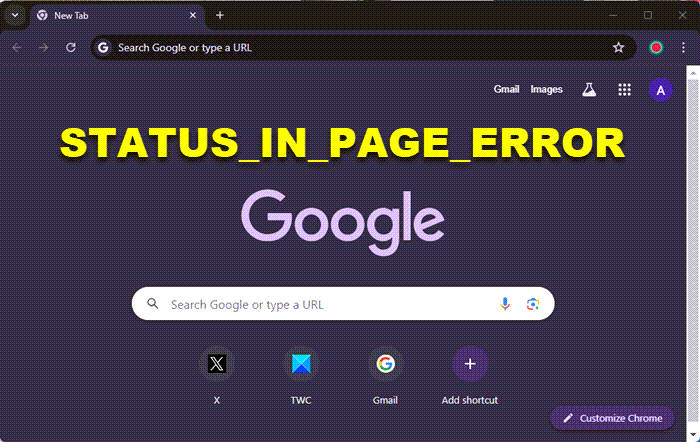Bookmark this tab with the star icon

(618, 47)
